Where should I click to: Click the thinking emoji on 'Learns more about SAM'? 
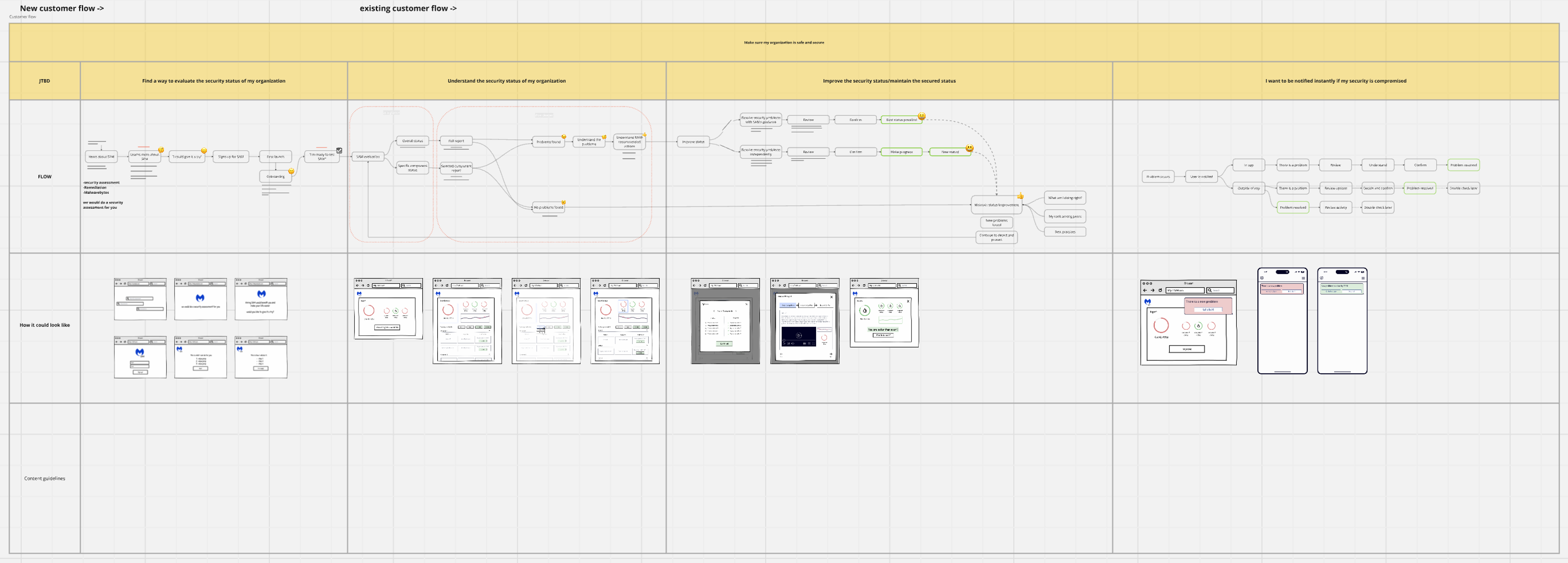[x=161, y=150]
